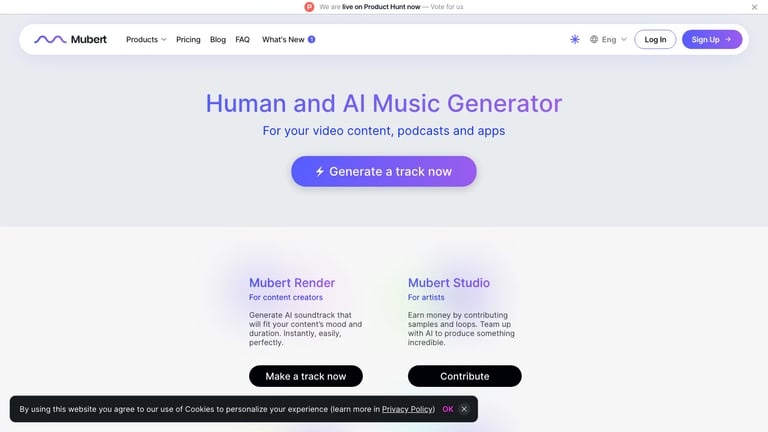Click 'For your video content, podcasts and apps'
Viewport: 768px width, 432px height.
(x=384, y=131)
